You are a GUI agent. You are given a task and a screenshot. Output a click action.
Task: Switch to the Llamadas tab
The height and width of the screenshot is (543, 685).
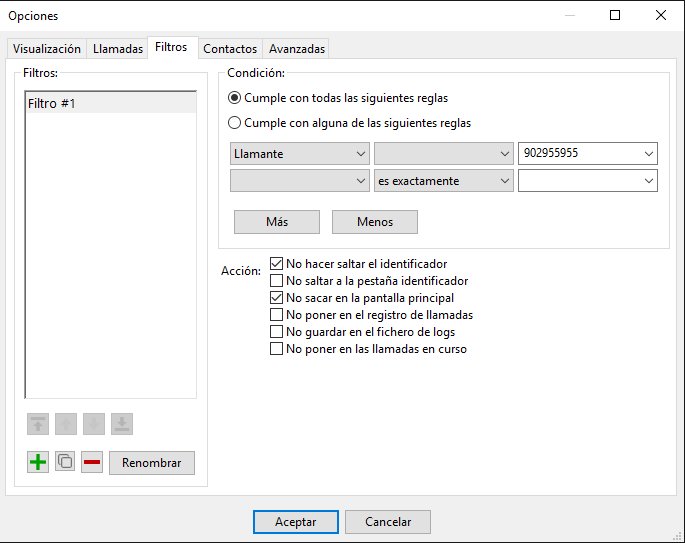pos(118,49)
